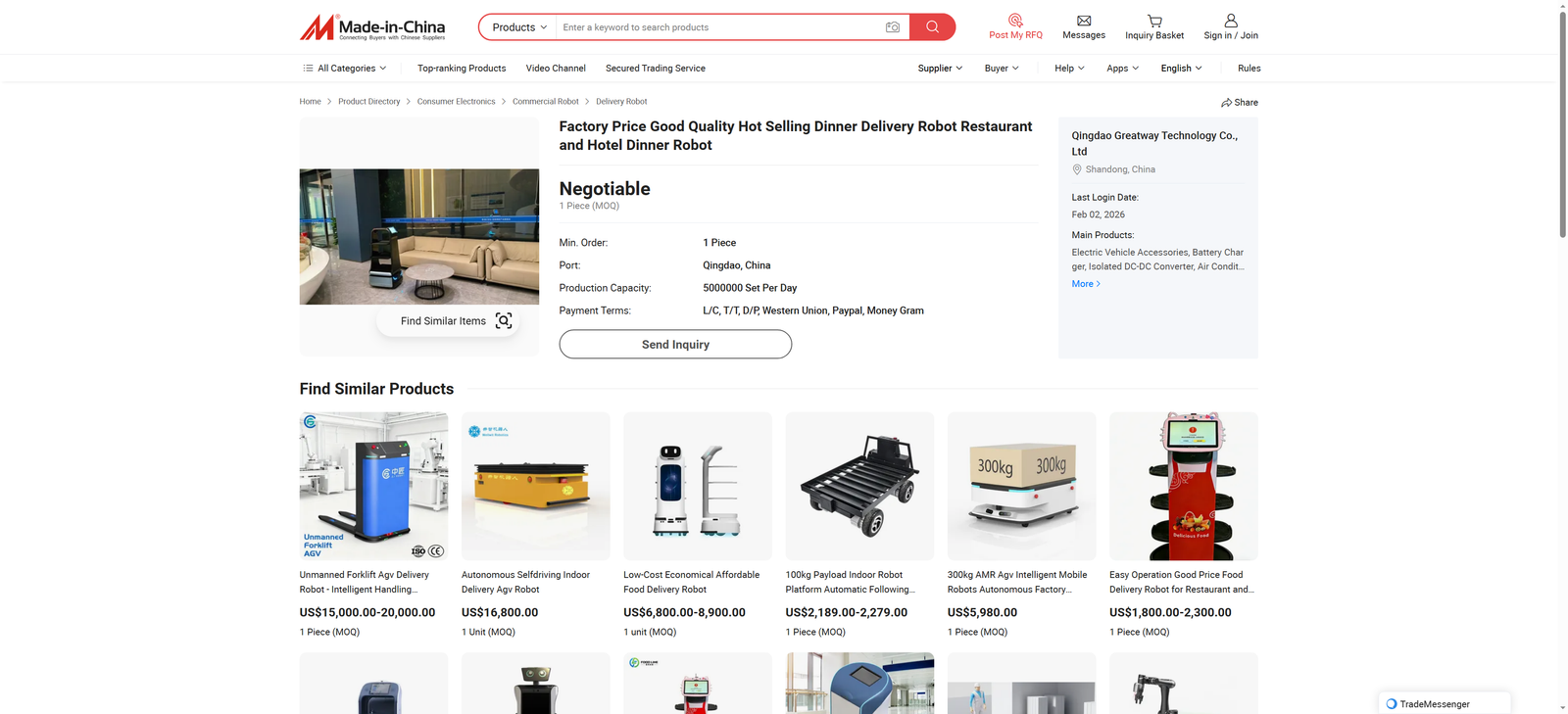
Task: Open Top-ranking Products menu item
Action: click(x=462, y=69)
